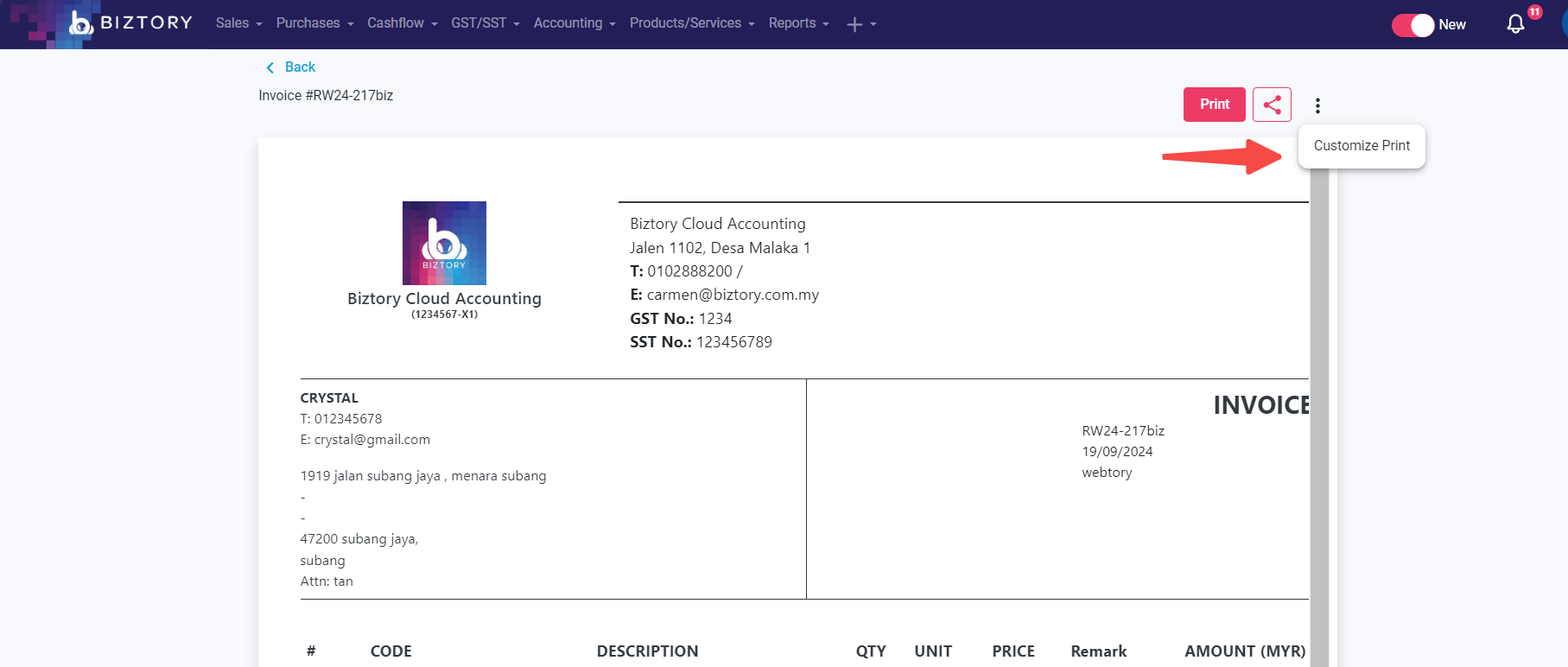Click the 47200 subang jaya address line
1568x667 pixels.
[359, 539]
